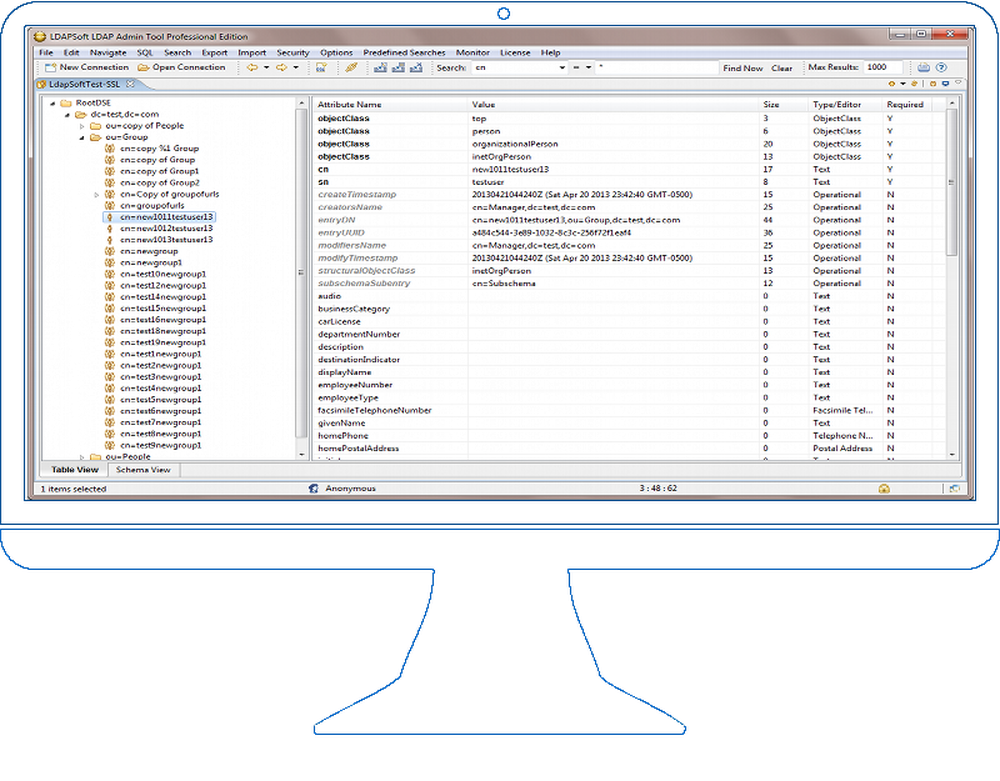Click the attribute table vertical scrollbar
Screen dimensions: 1000x781
(x=952, y=279)
